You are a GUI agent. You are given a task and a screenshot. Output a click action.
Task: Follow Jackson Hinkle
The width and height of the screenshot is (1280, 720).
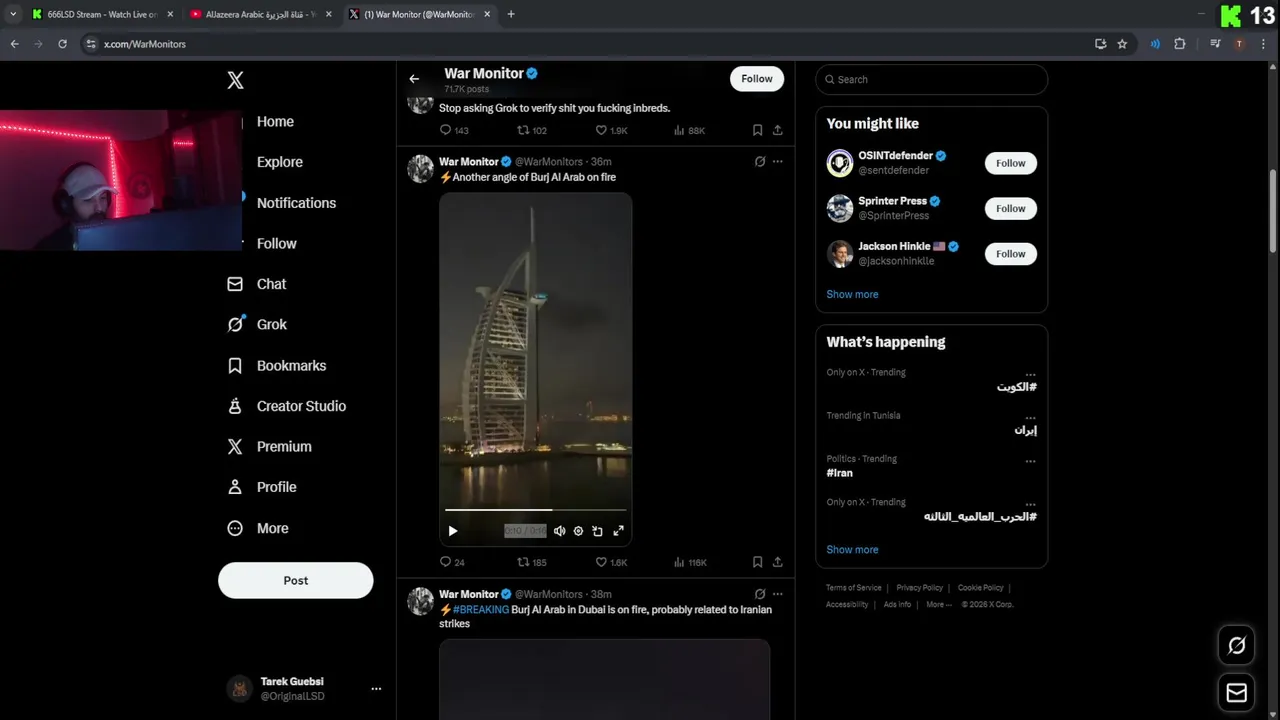pyautogui.click(x=1011, y=254)
